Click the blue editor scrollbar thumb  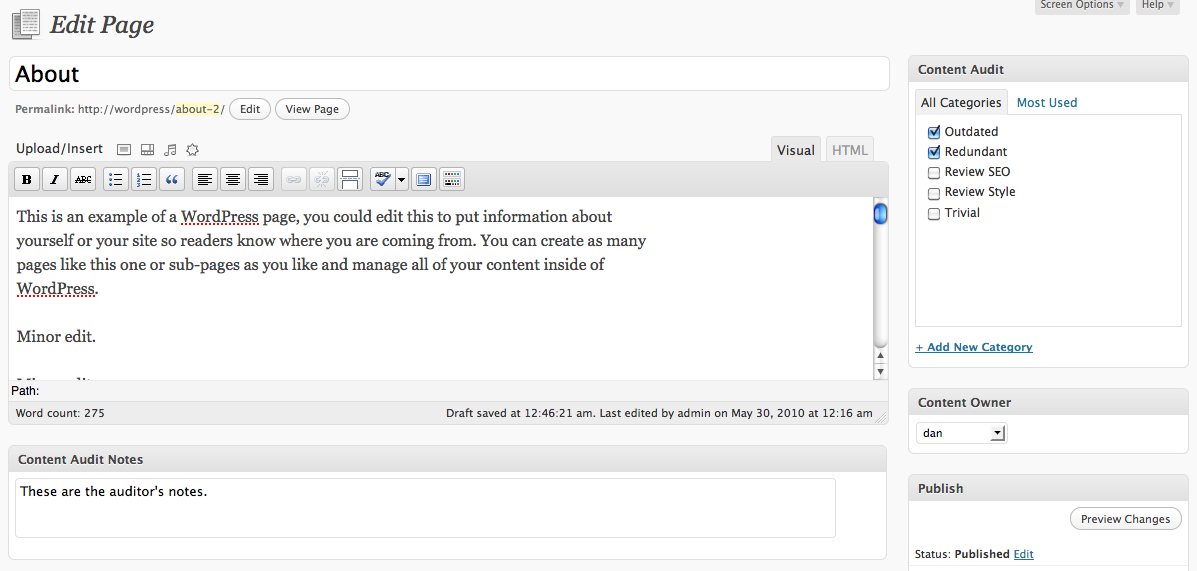pos(880,213)
